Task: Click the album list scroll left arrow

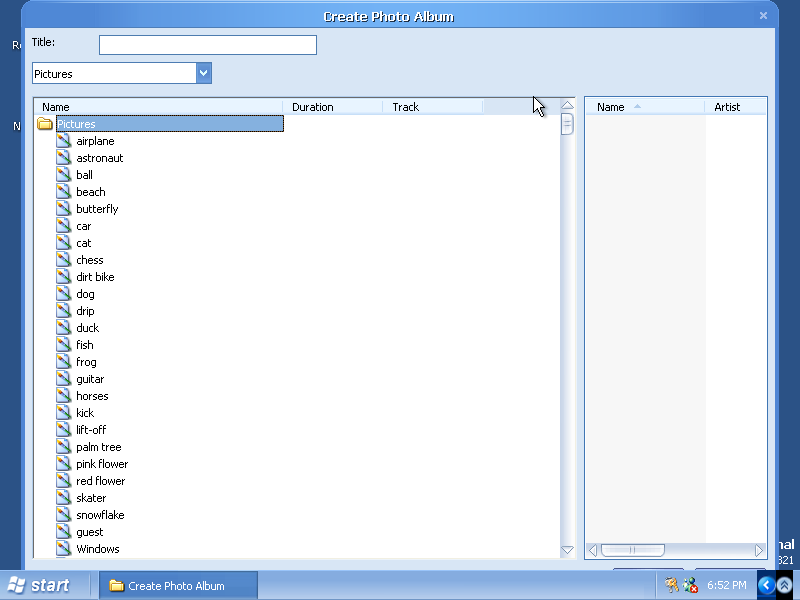Action: tap(593, 551)
